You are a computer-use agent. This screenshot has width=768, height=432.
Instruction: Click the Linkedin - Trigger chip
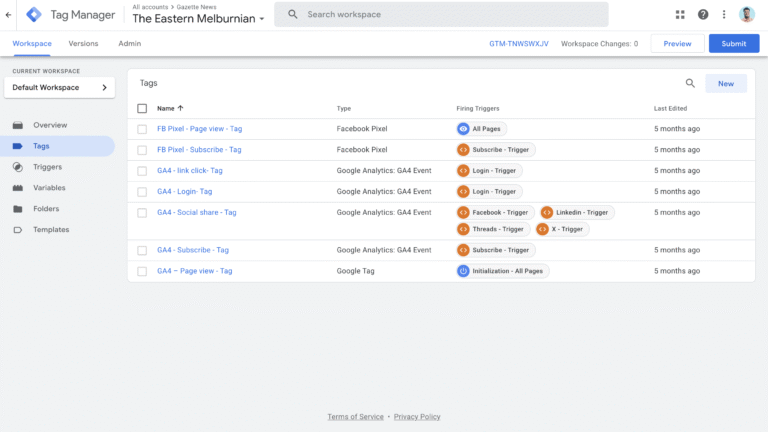pos(576,213)
